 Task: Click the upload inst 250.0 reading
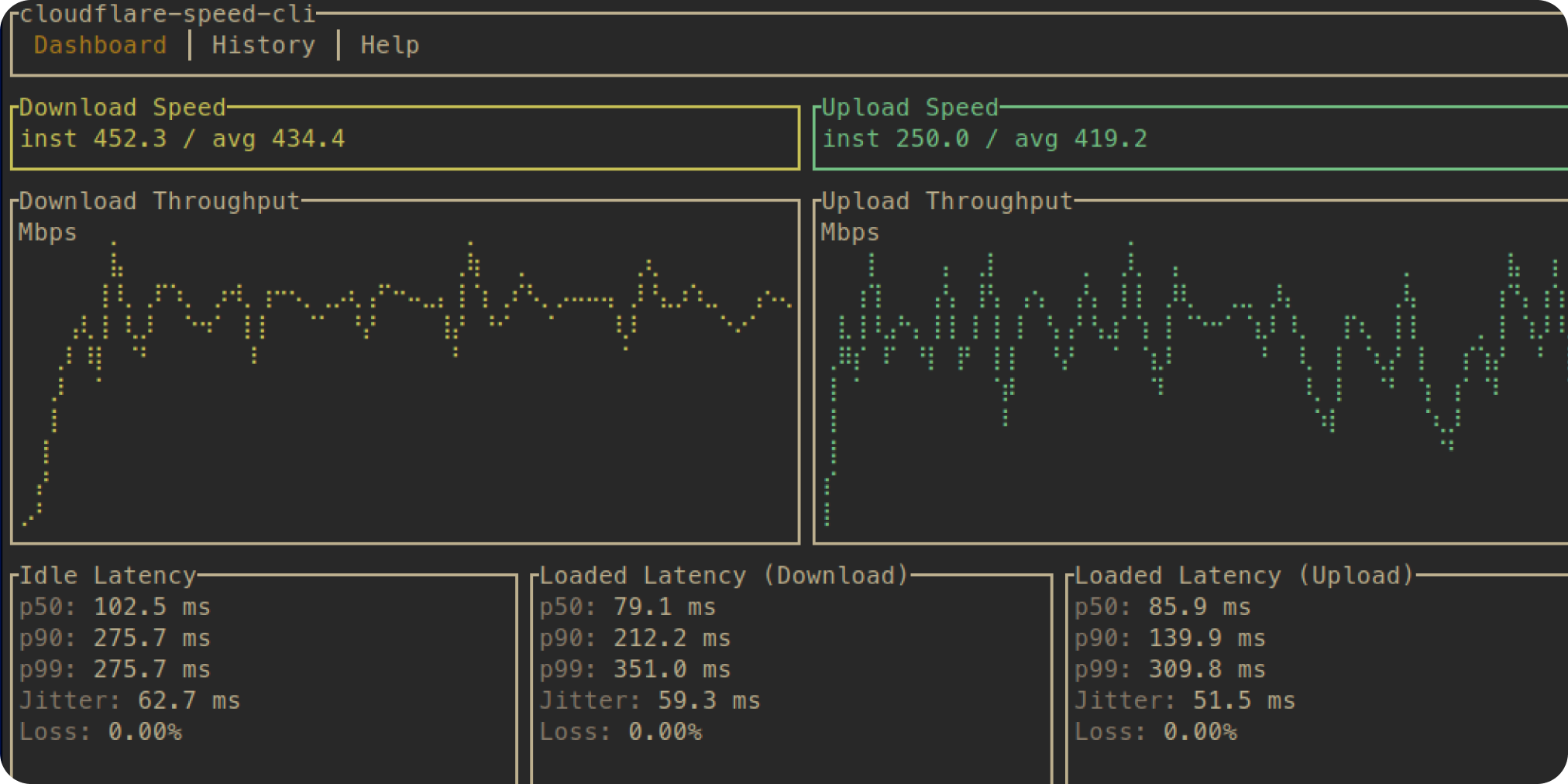click(x=895, y=139)
